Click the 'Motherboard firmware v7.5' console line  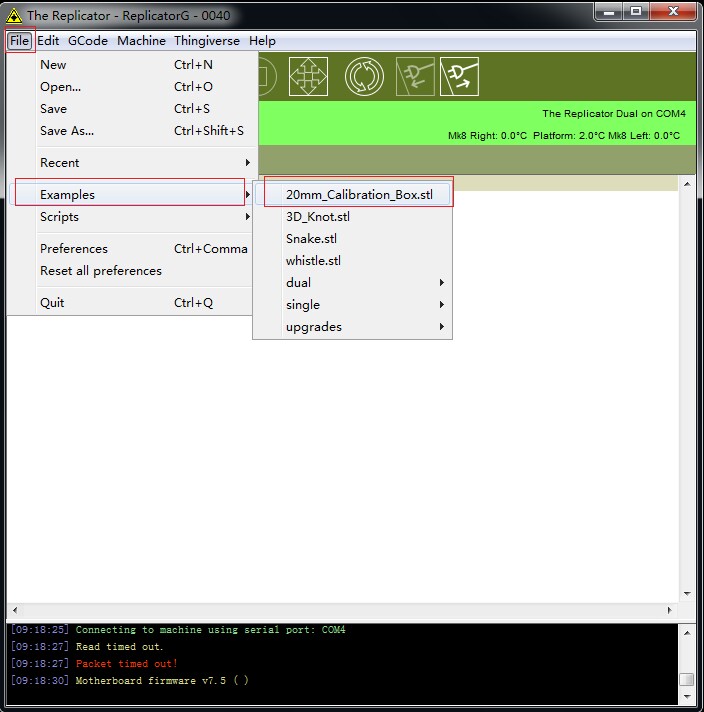[162, 680]
